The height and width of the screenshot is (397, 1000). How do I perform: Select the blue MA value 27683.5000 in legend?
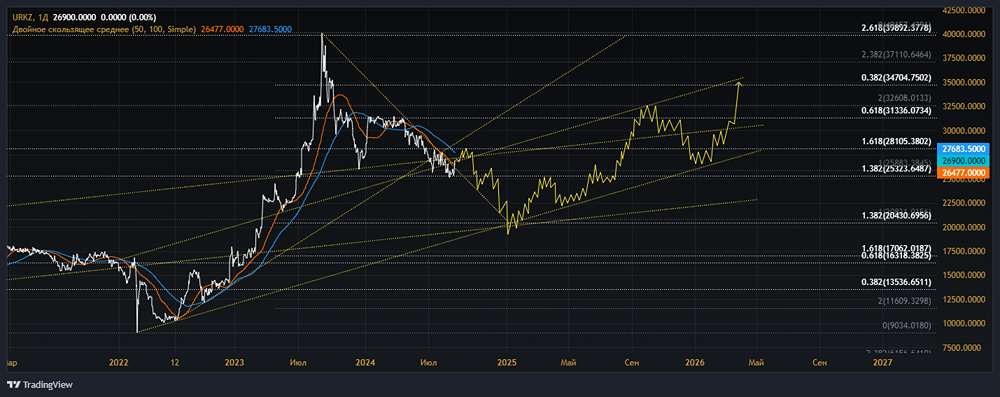point(270,28)
